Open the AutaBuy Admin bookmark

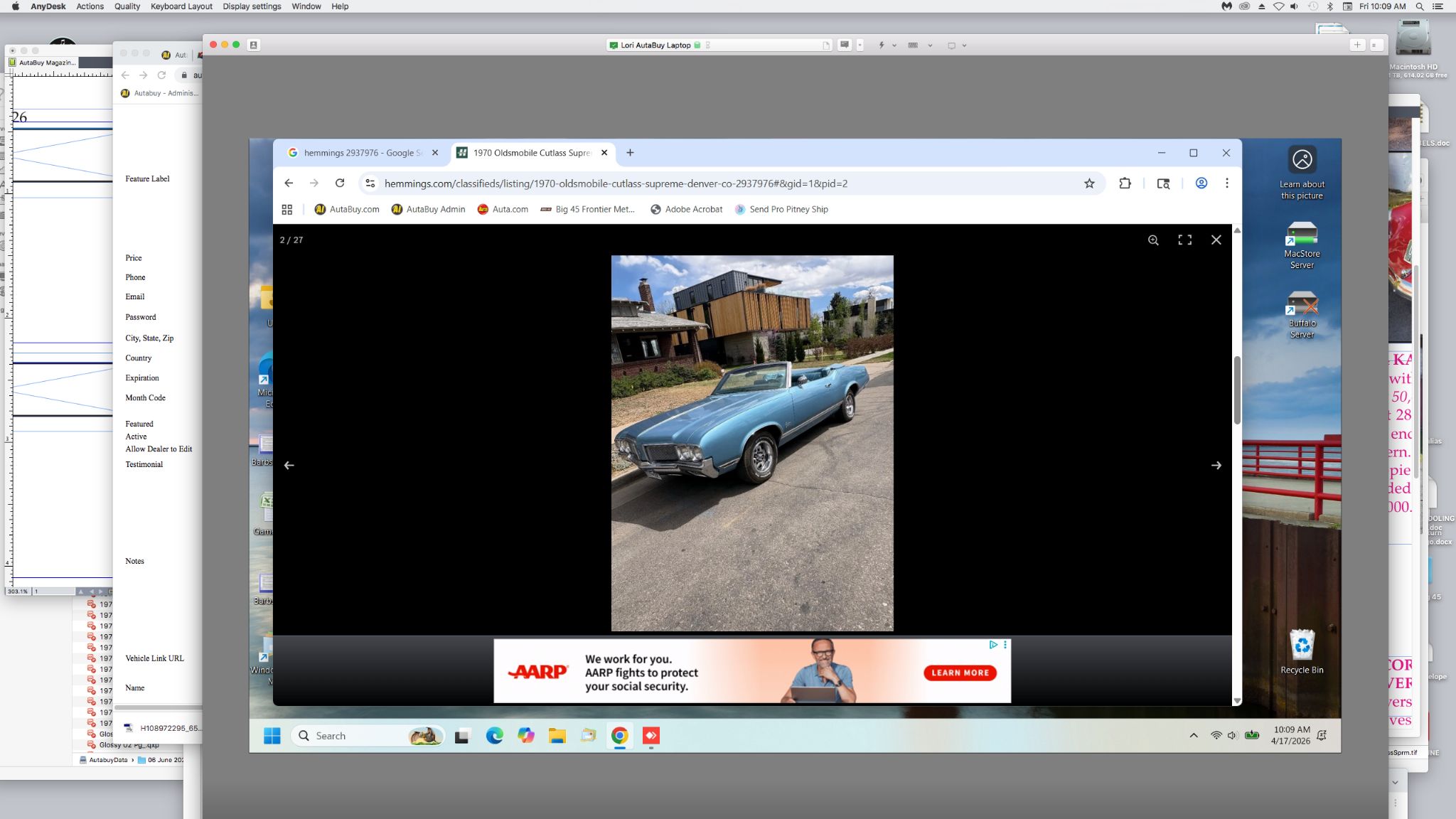tap(428, 209)
